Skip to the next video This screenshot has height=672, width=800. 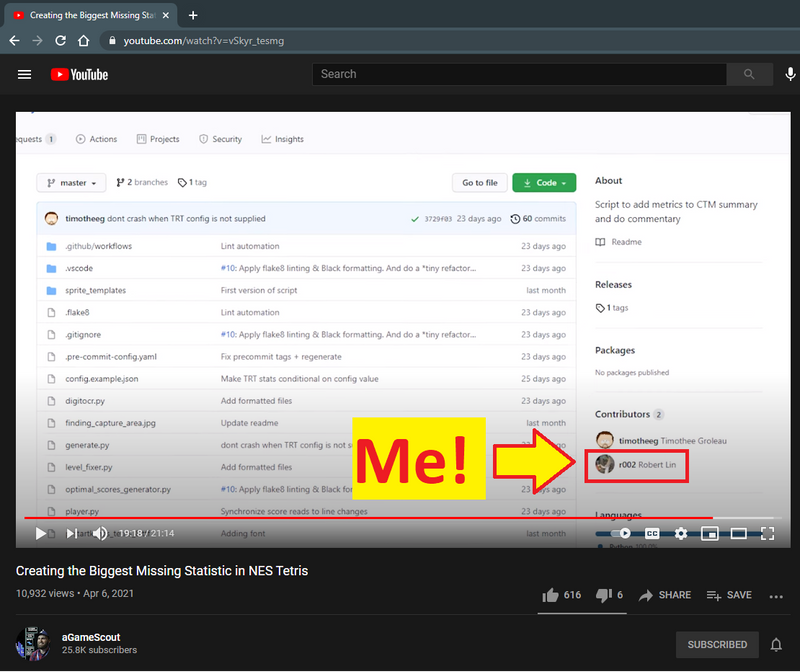(71, 533)
